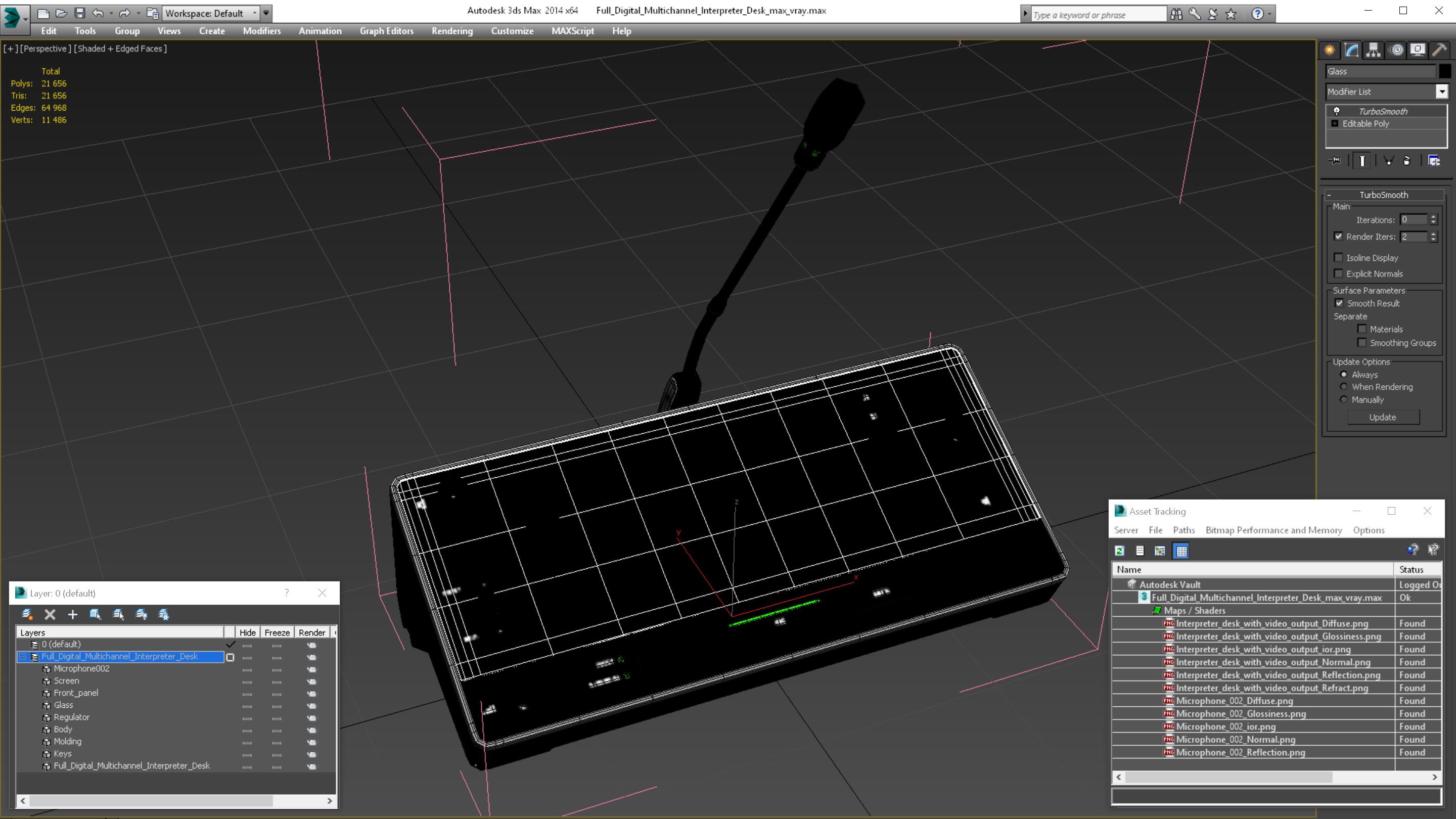Remove modifier from stack trash icon
Viewport: 1456px width, 819px height.
[x=1407, y=161]
